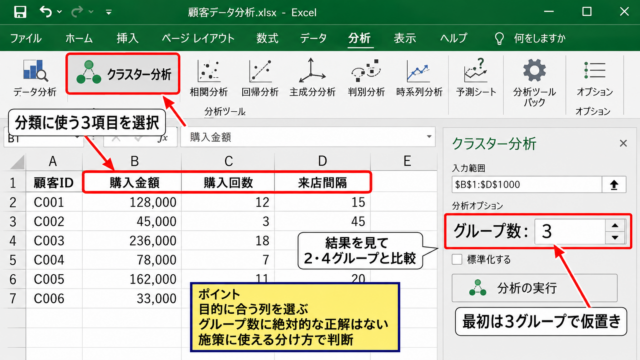
Task: Switch to the ホーム ribbon tab
Action: click(x=79, y=38)
